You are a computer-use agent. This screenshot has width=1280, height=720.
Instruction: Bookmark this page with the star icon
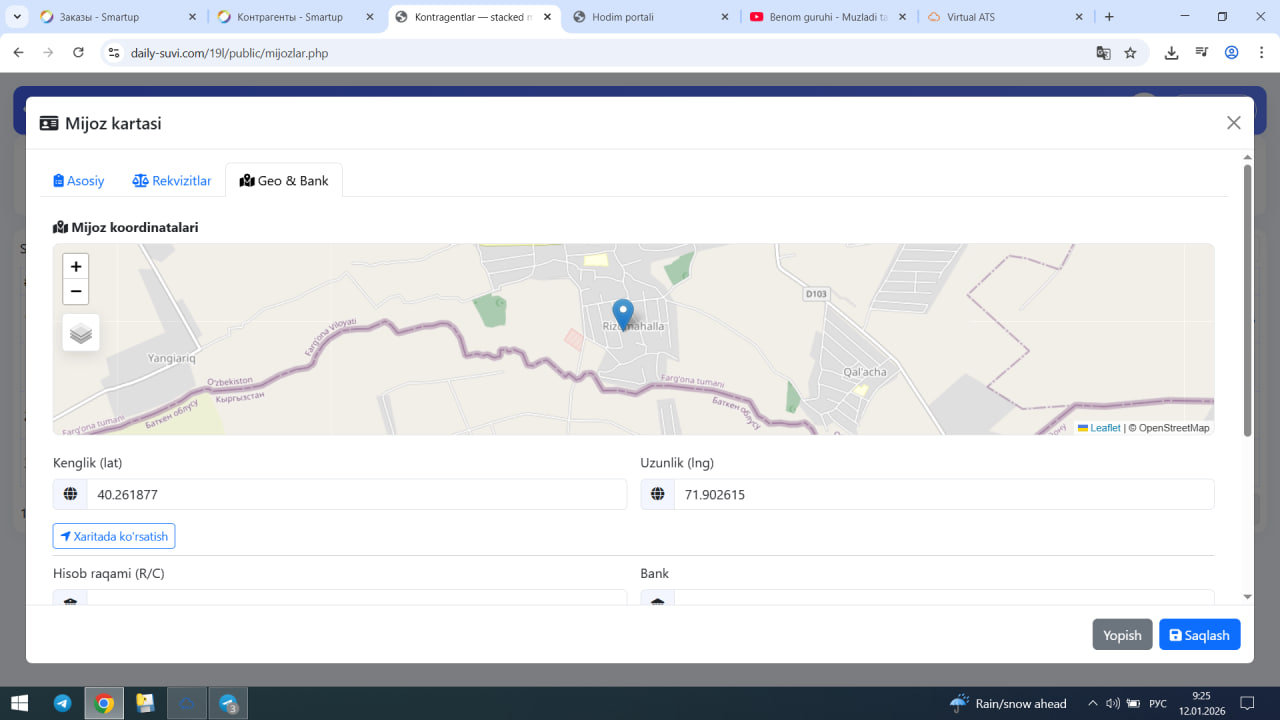coord(1130,53)
